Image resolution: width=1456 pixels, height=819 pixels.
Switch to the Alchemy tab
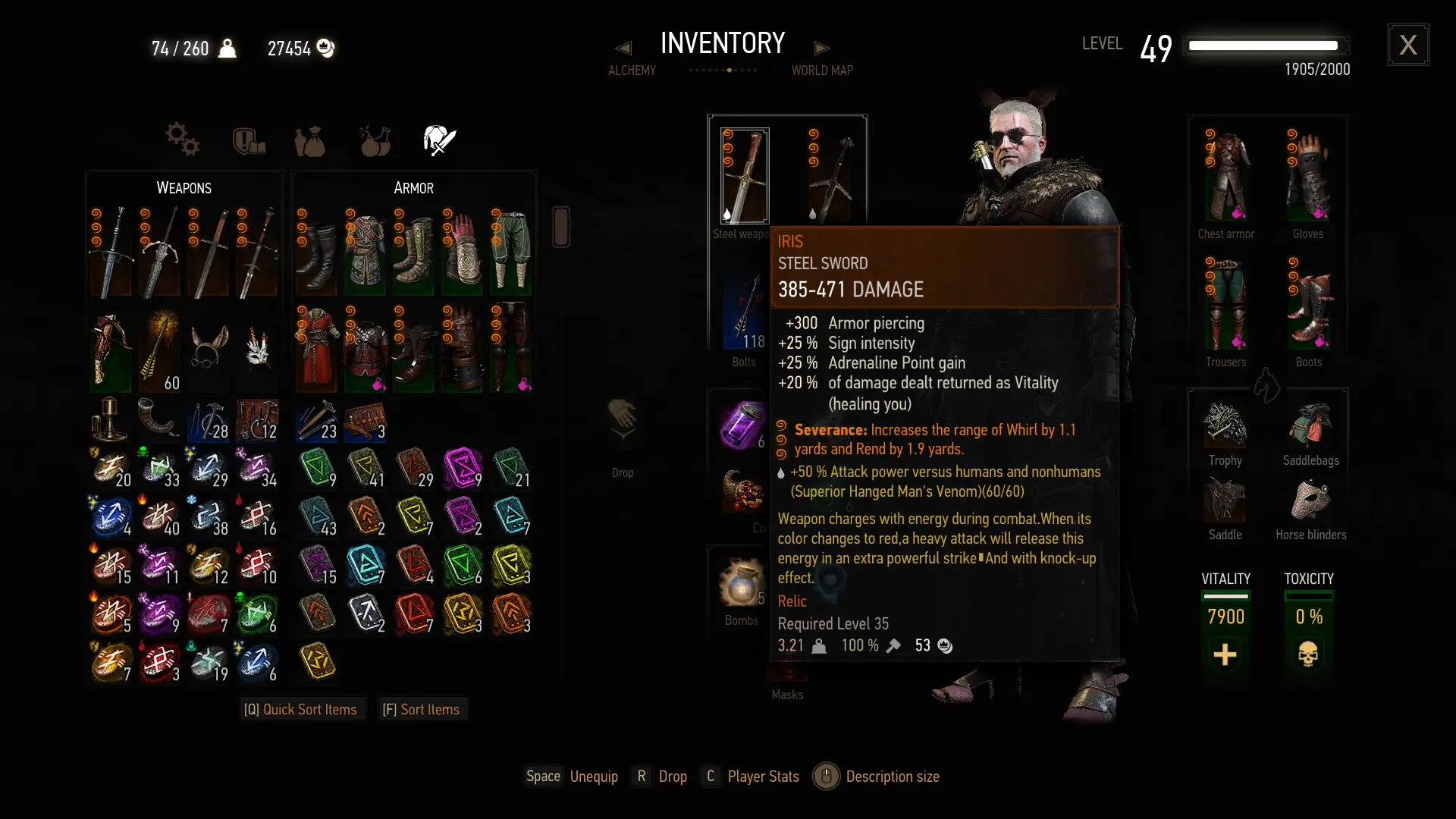[632, 71]
